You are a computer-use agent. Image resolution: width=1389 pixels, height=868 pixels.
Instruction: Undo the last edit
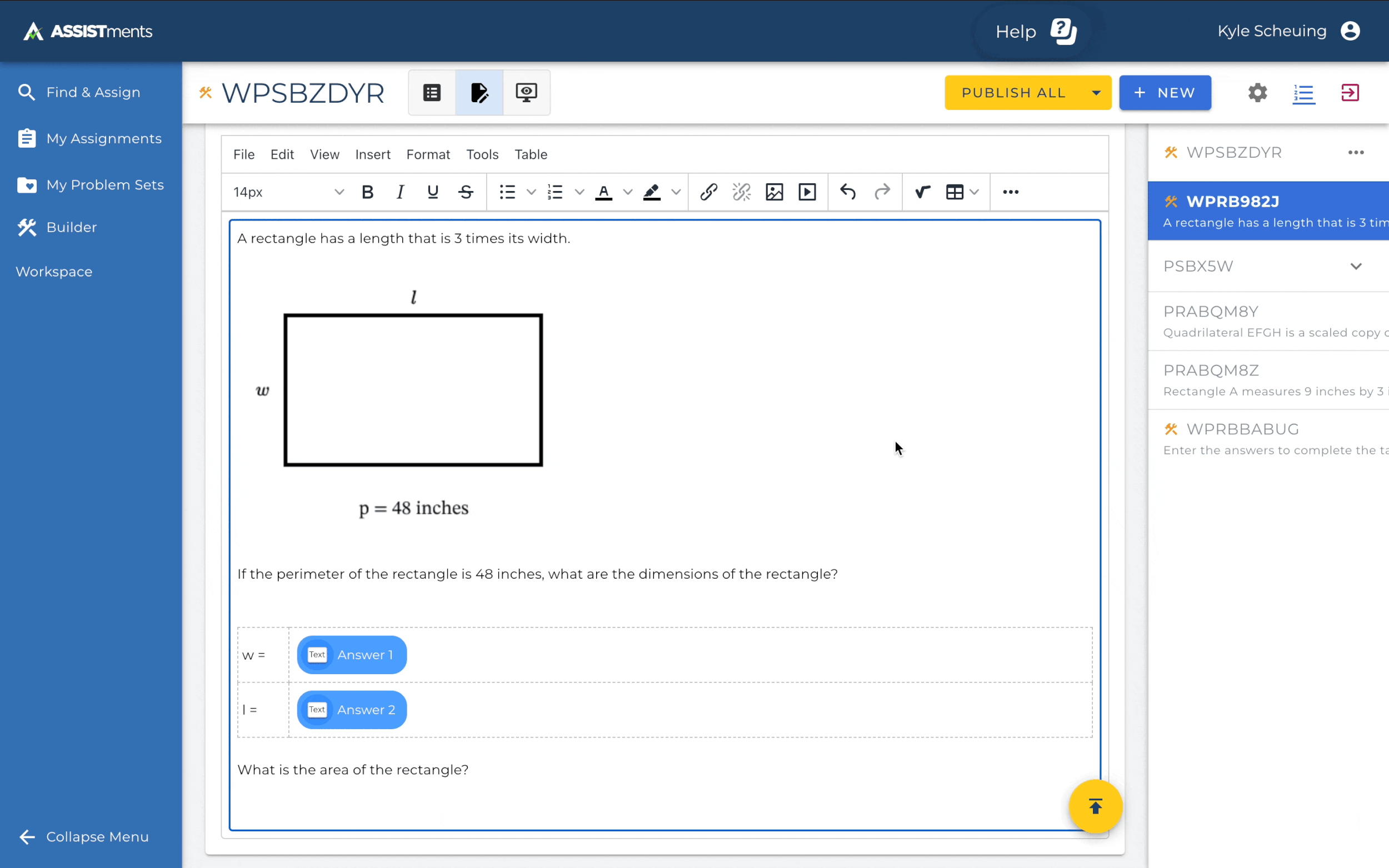tap(847, 192)
